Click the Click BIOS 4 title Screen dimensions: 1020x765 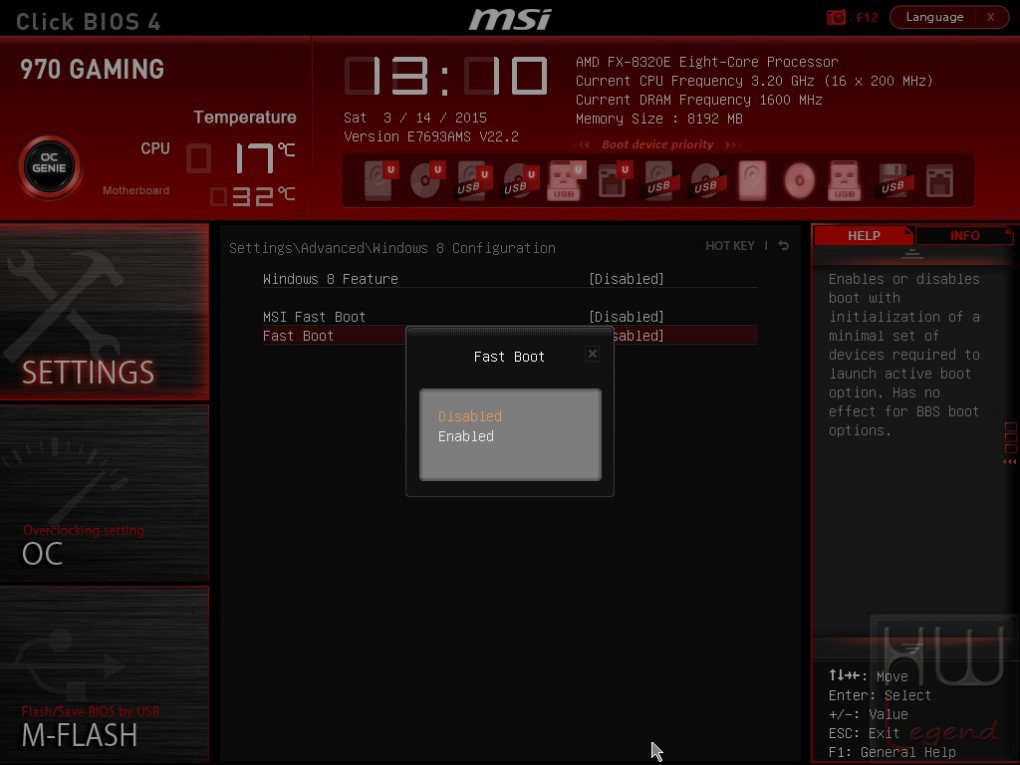tap(88, 21)
